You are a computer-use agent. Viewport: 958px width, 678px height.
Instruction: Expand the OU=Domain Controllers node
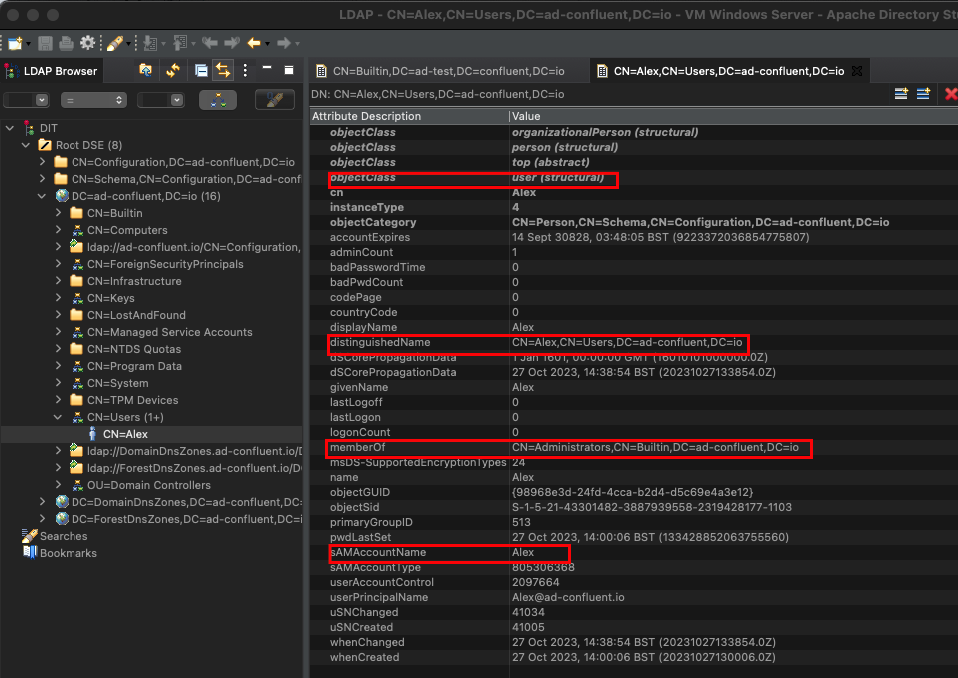[x=58, y=485]
